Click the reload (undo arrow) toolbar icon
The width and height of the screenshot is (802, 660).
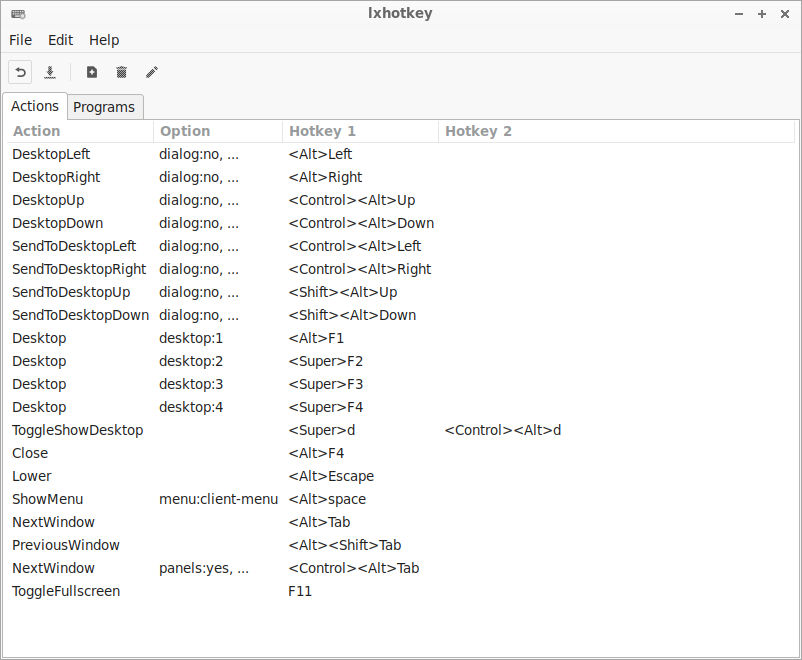(20, 72)
